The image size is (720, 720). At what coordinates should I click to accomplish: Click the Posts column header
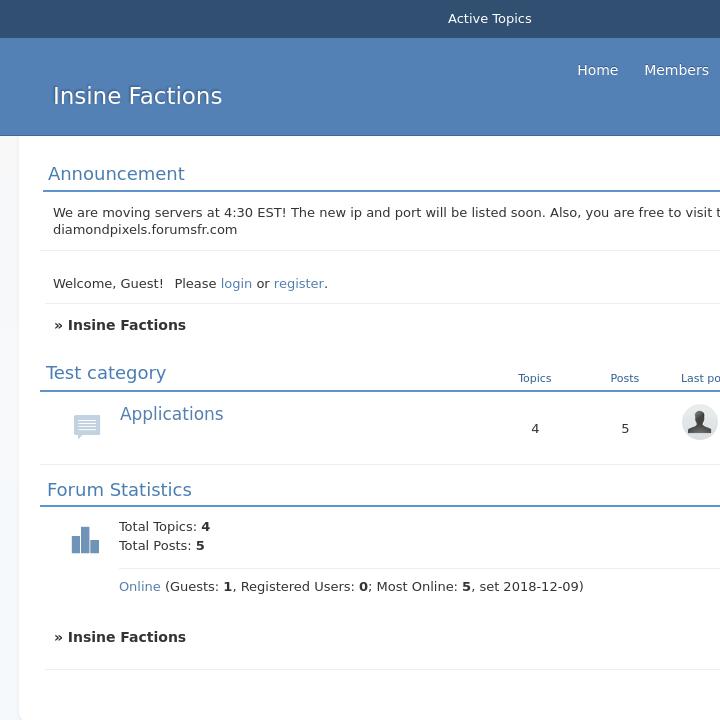click(x=624, y=378)
